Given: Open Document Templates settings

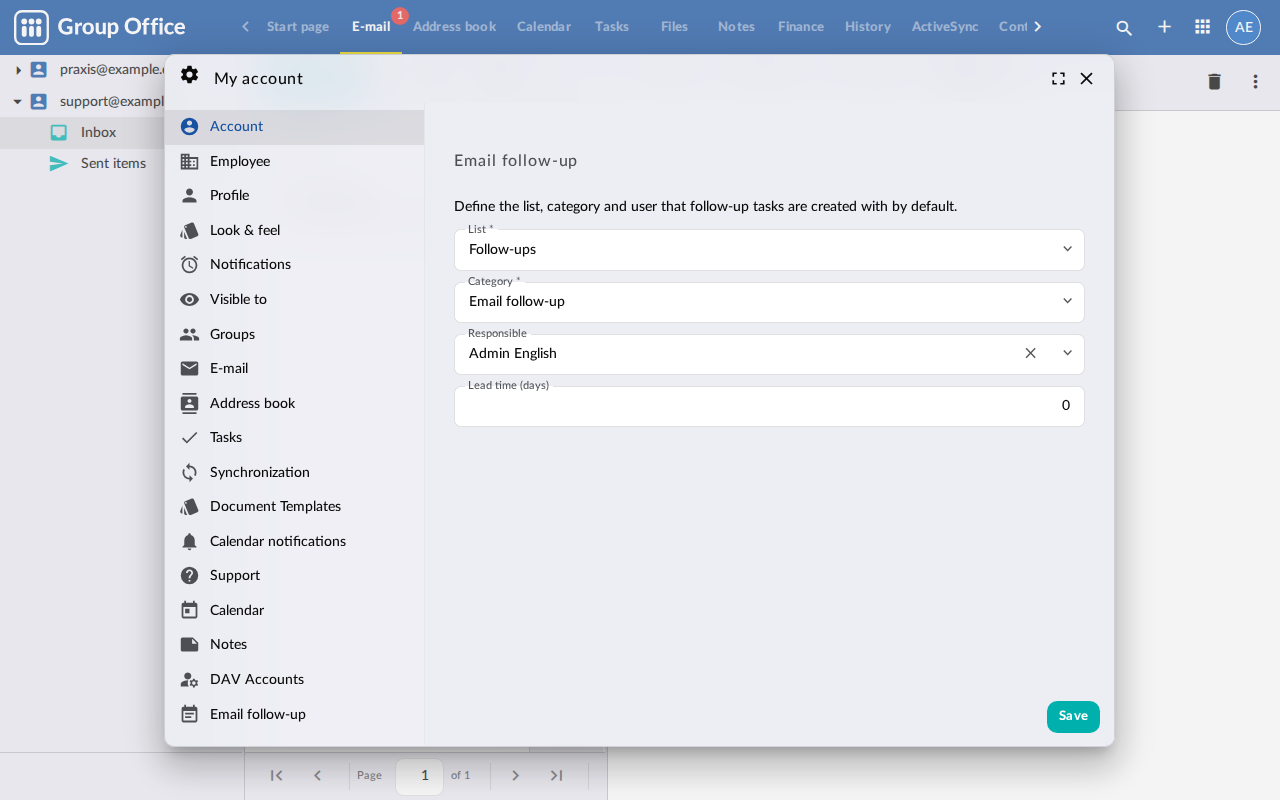Looking at the screenshot, I should [x=294, y=506].
